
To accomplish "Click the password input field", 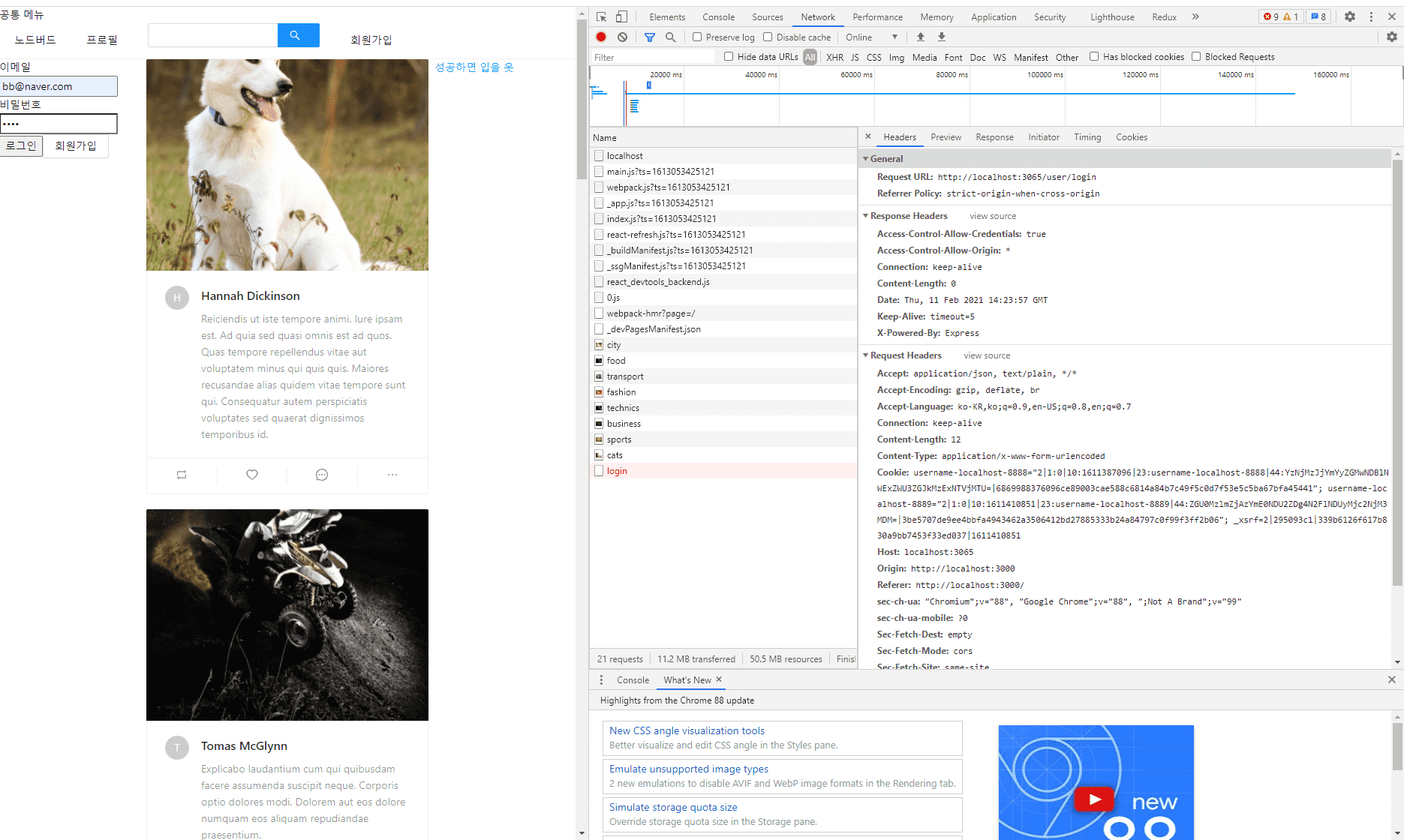I will [59, 124].
